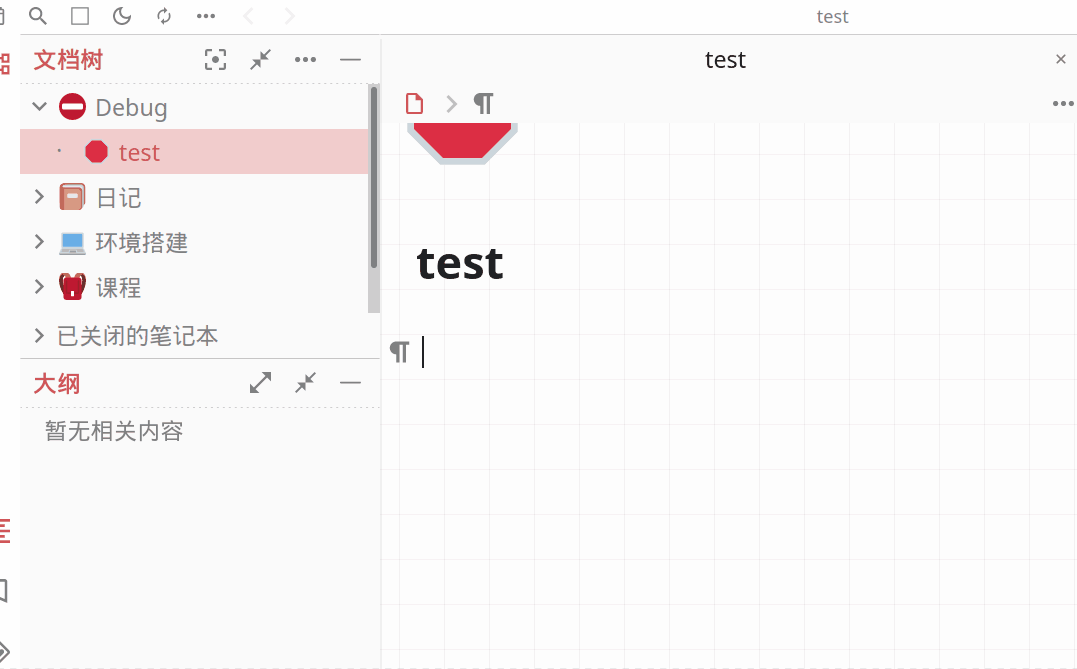1077x669 pixels.
Task: Switch to the test editor tab
Action: coord(725,60)
